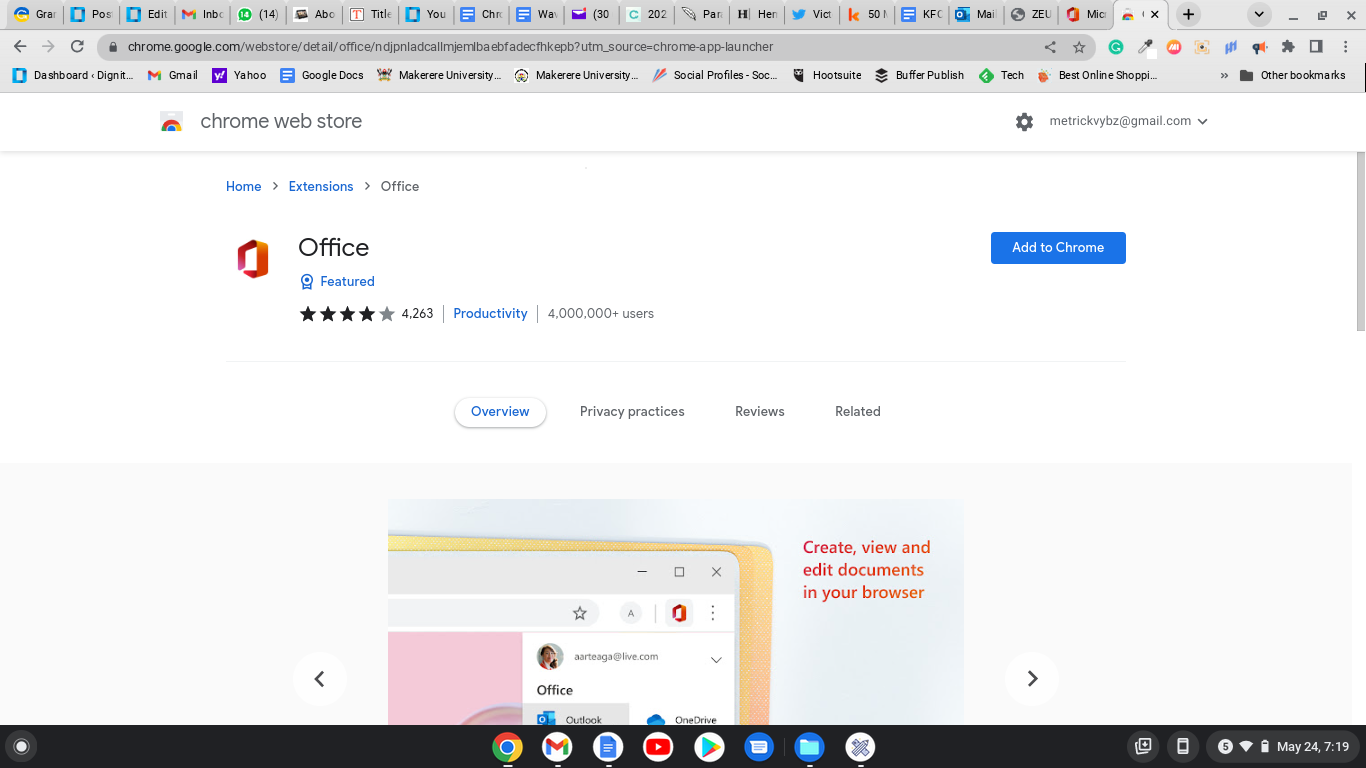
Task: Click the blue bars extension icon
Action: pyautogui.click(x=1231, y=47)
